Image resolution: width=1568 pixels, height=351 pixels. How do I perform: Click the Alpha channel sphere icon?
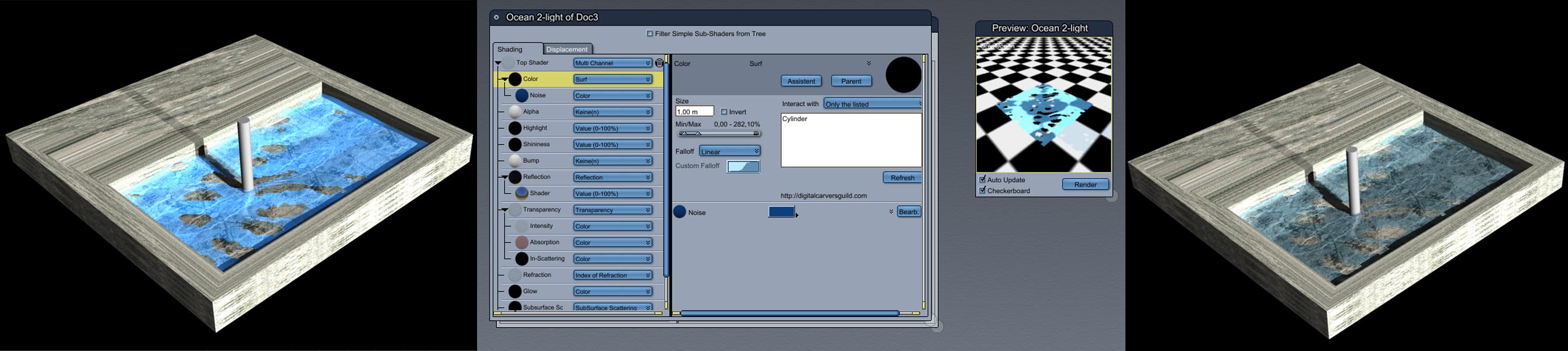point(515,112)
